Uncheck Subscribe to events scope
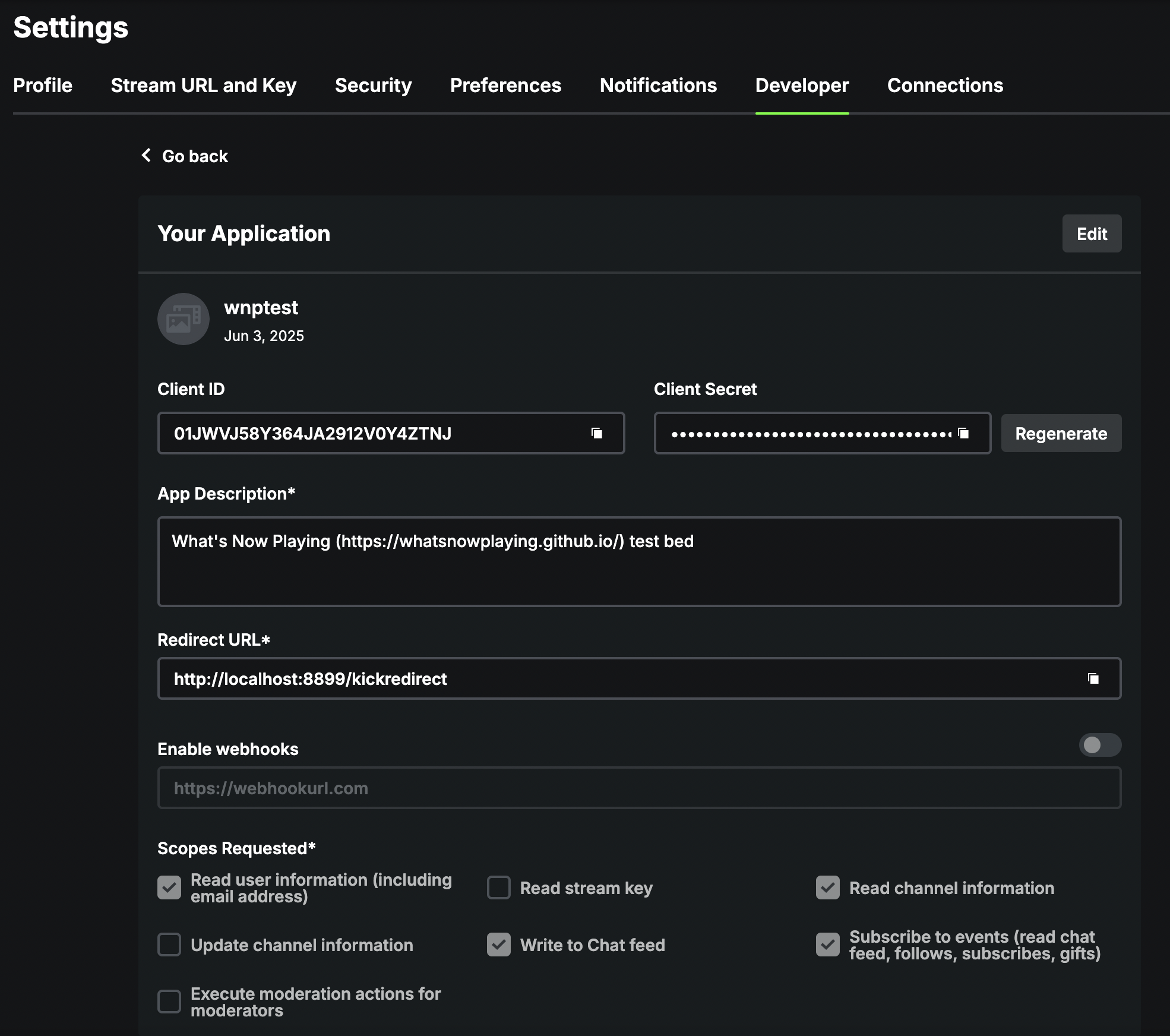This screenshot has height=1036, width=1170. tap(828, 945)
